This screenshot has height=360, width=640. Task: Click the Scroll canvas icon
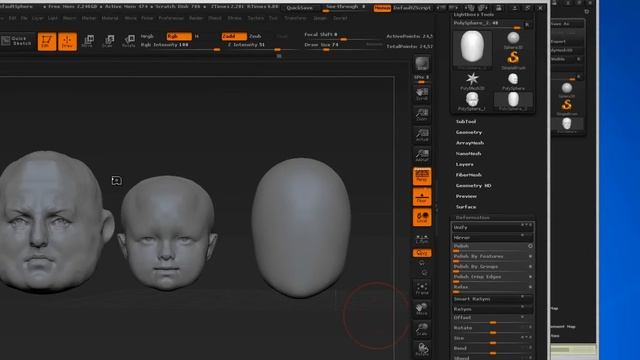(x=422, y=94)
